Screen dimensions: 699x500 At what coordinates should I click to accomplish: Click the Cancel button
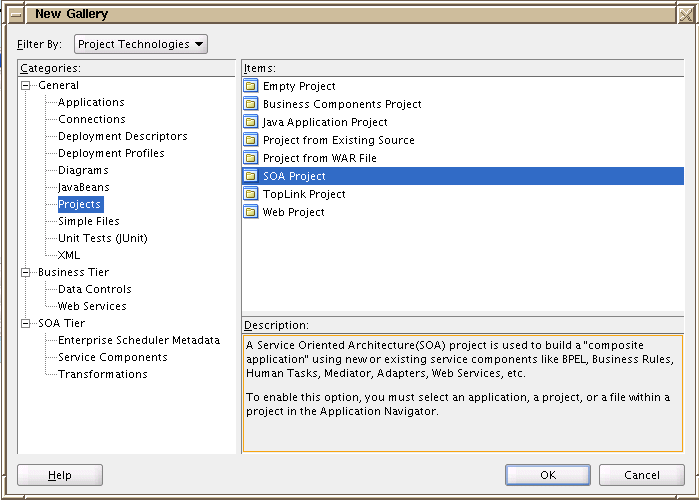pyautogui.click(x=641, y=475)
